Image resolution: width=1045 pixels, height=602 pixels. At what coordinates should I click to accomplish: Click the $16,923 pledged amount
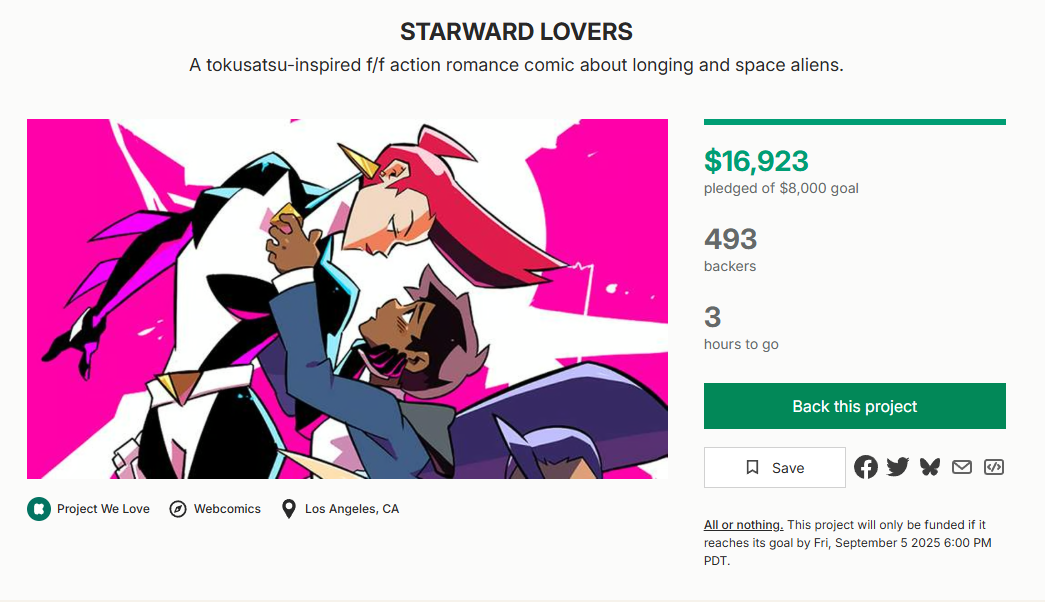point(756,161)
